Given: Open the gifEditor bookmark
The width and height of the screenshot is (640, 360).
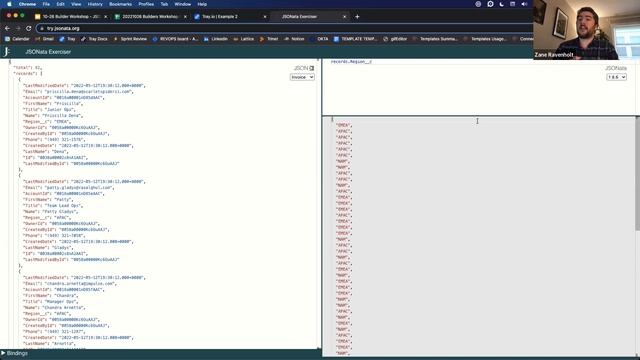Looking at the screenshot, I should coord(395,39).
